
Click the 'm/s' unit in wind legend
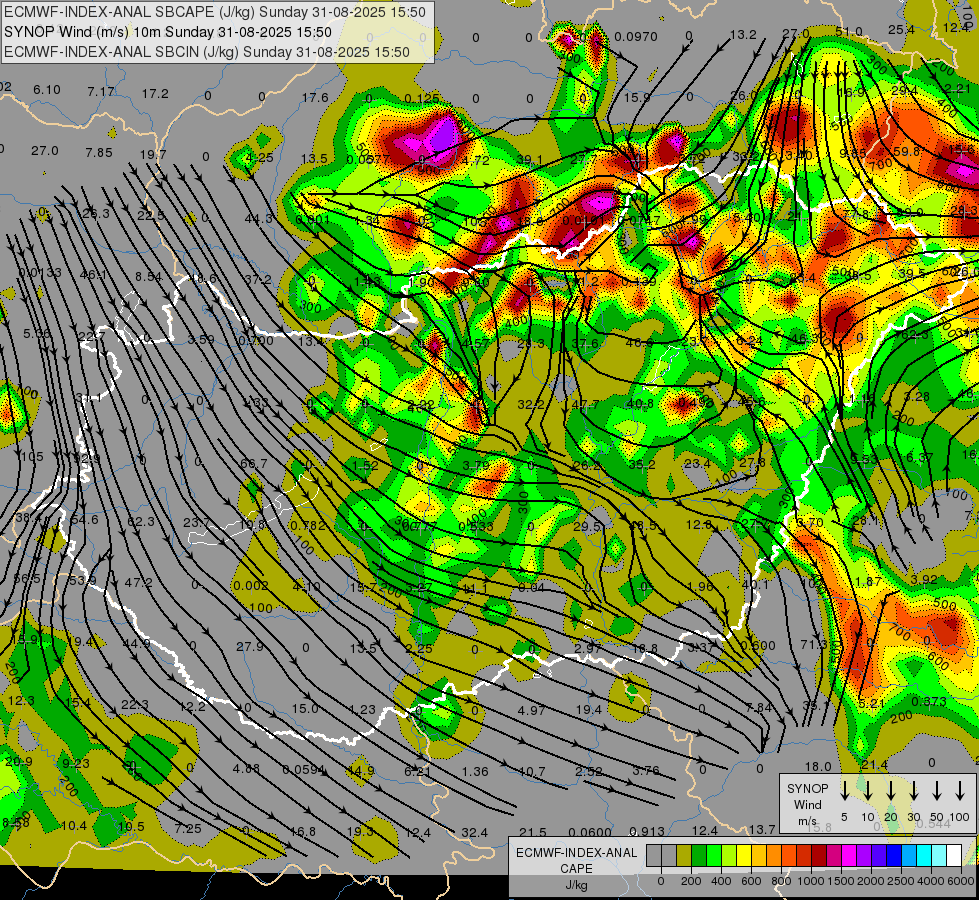click(x=807, y=821)
